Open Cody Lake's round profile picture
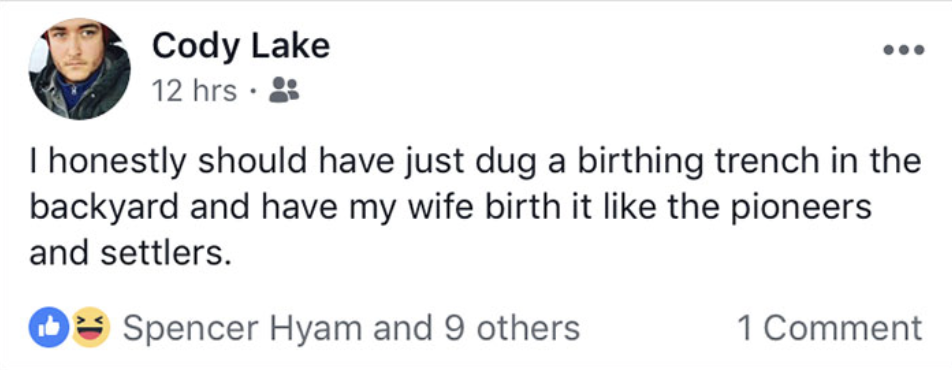This screenshot has height=370, width=952. tap(80, 69)
